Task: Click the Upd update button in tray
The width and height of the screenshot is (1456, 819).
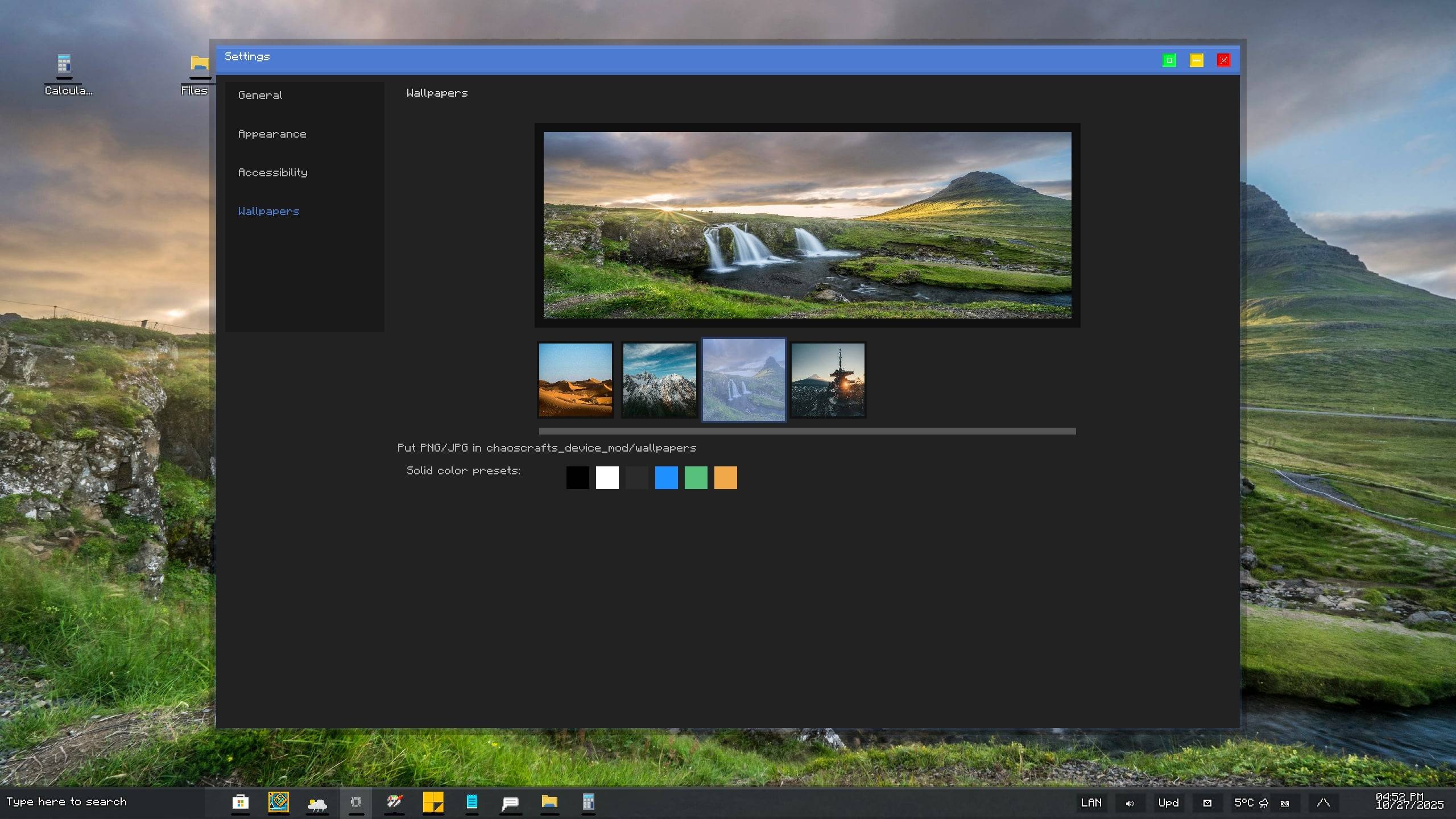Action: click(x=1168, y=803)
